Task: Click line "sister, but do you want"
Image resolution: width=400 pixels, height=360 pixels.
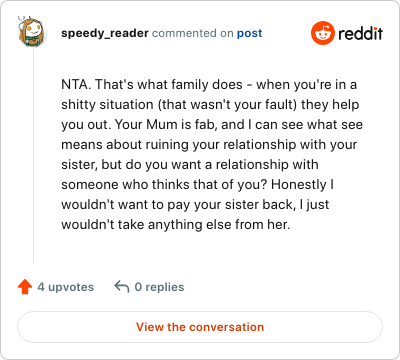Action: (190, 165)
